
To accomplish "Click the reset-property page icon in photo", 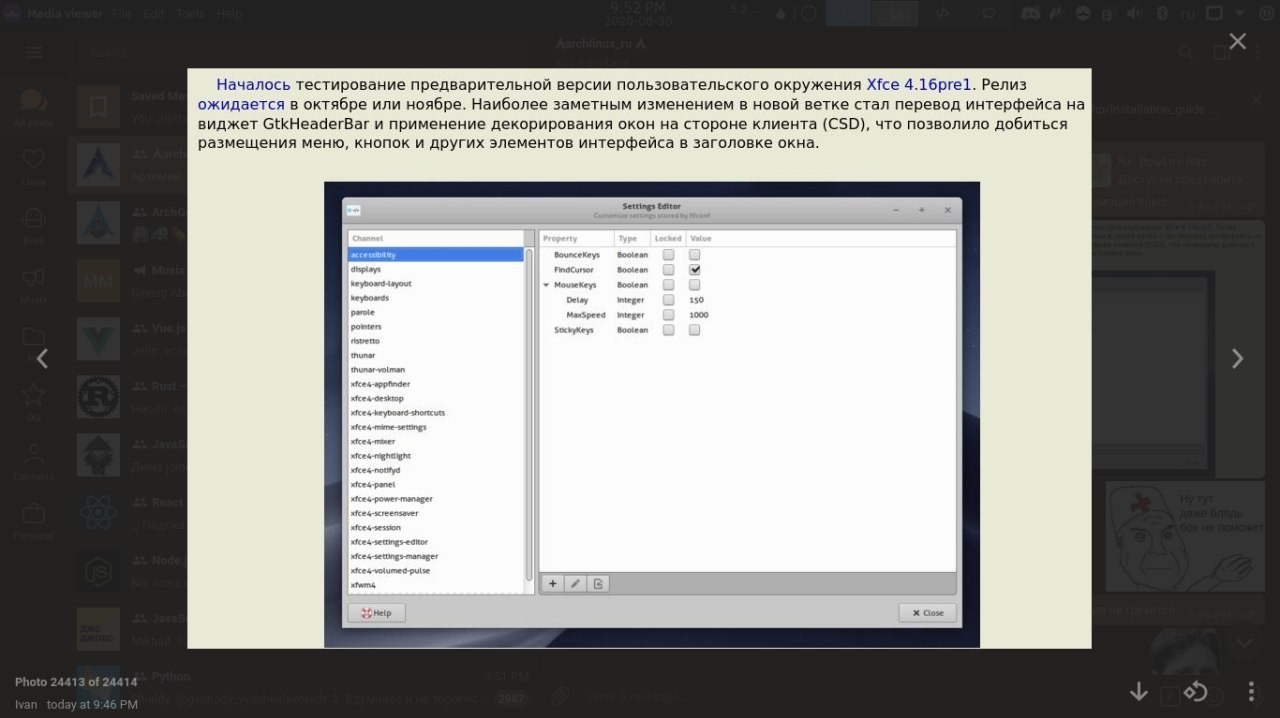I will pyautogui.click(x=598, y=584).
